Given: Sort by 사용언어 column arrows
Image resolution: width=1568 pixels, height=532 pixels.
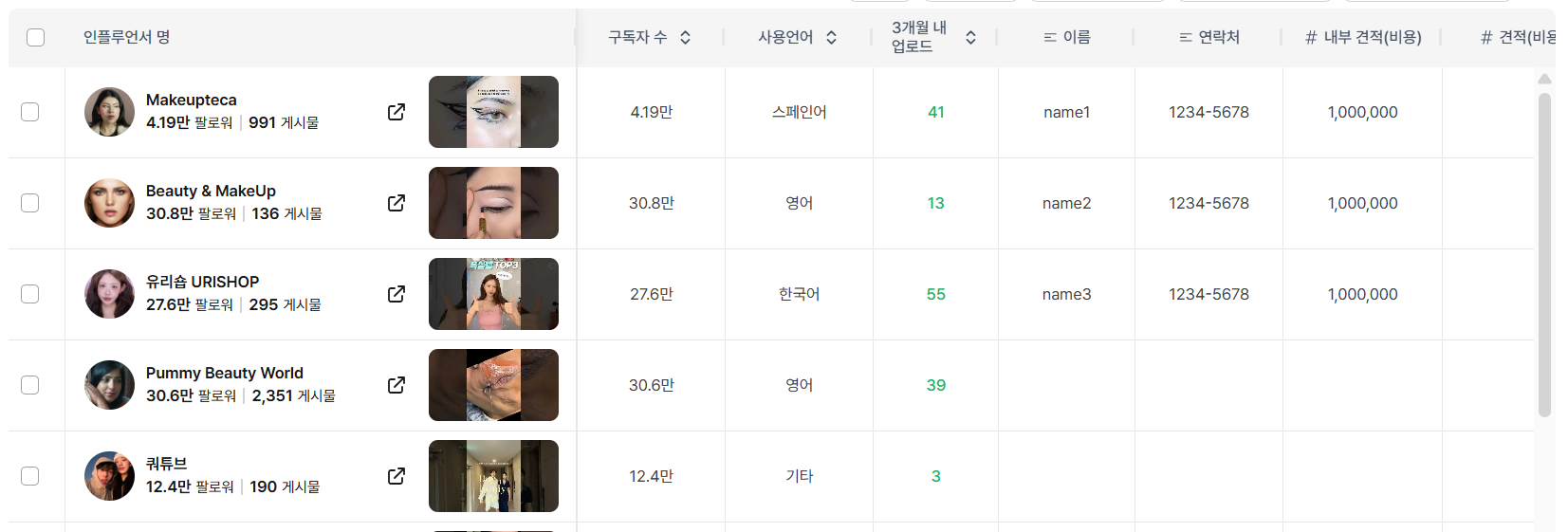Looking at the screenshot, I should (831, 37).
